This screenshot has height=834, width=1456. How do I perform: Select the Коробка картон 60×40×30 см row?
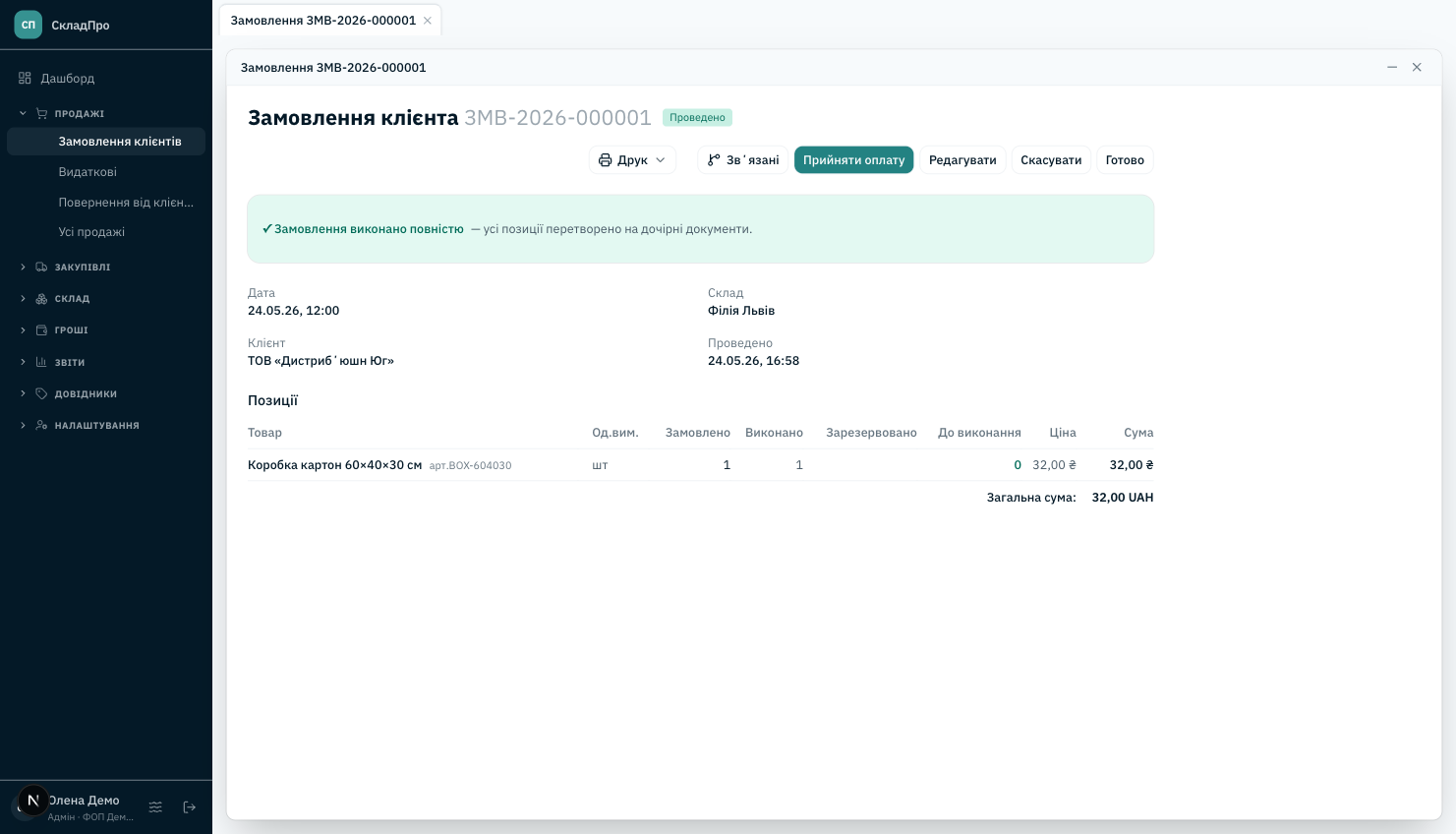coord(700,465)
